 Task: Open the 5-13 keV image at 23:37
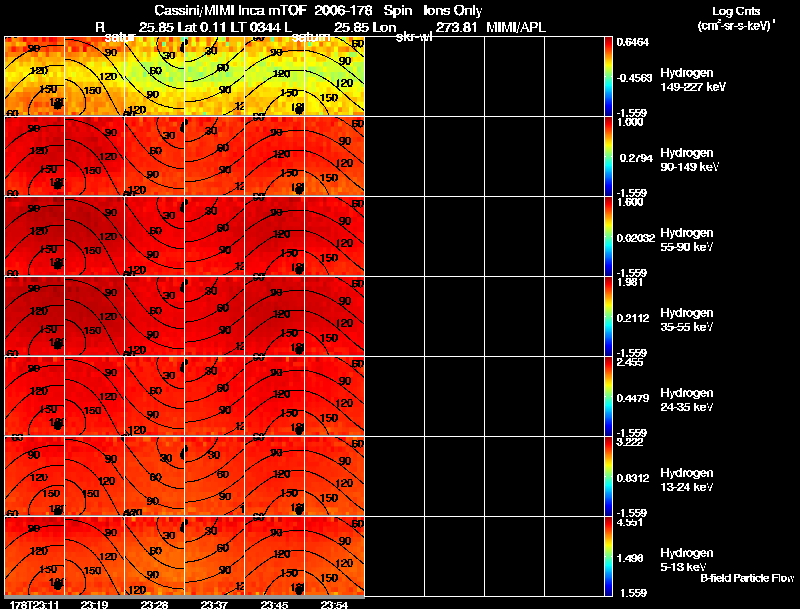point(214,556)
